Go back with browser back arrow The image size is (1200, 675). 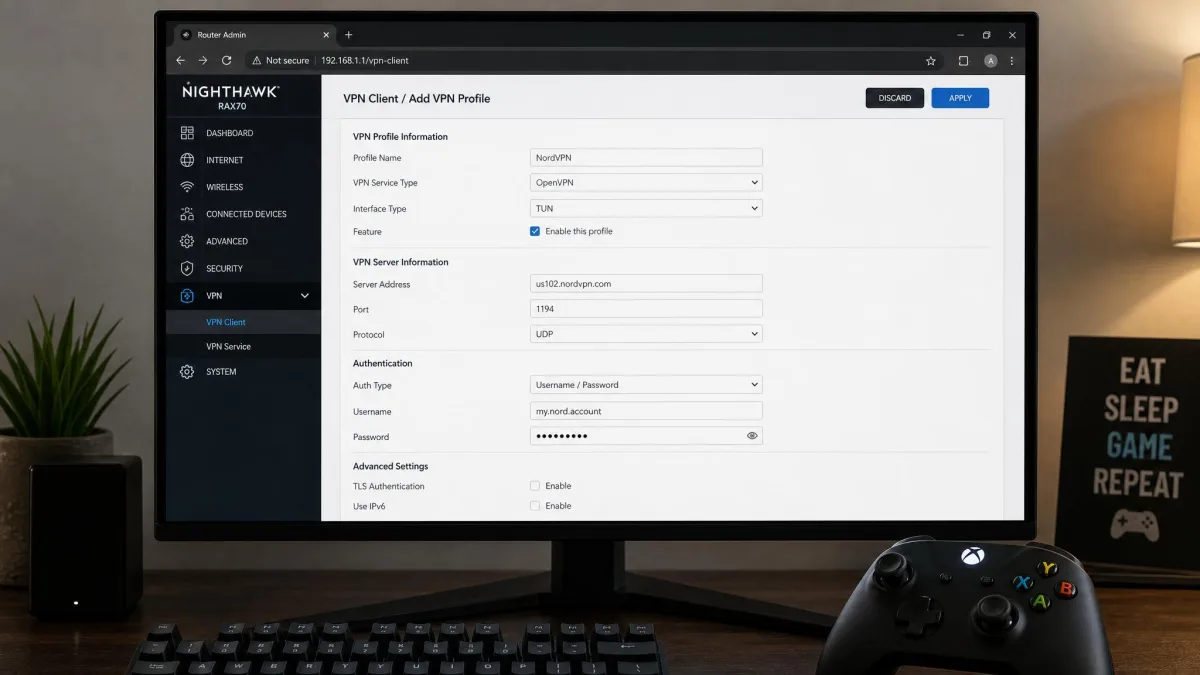[x=180, y=60]
